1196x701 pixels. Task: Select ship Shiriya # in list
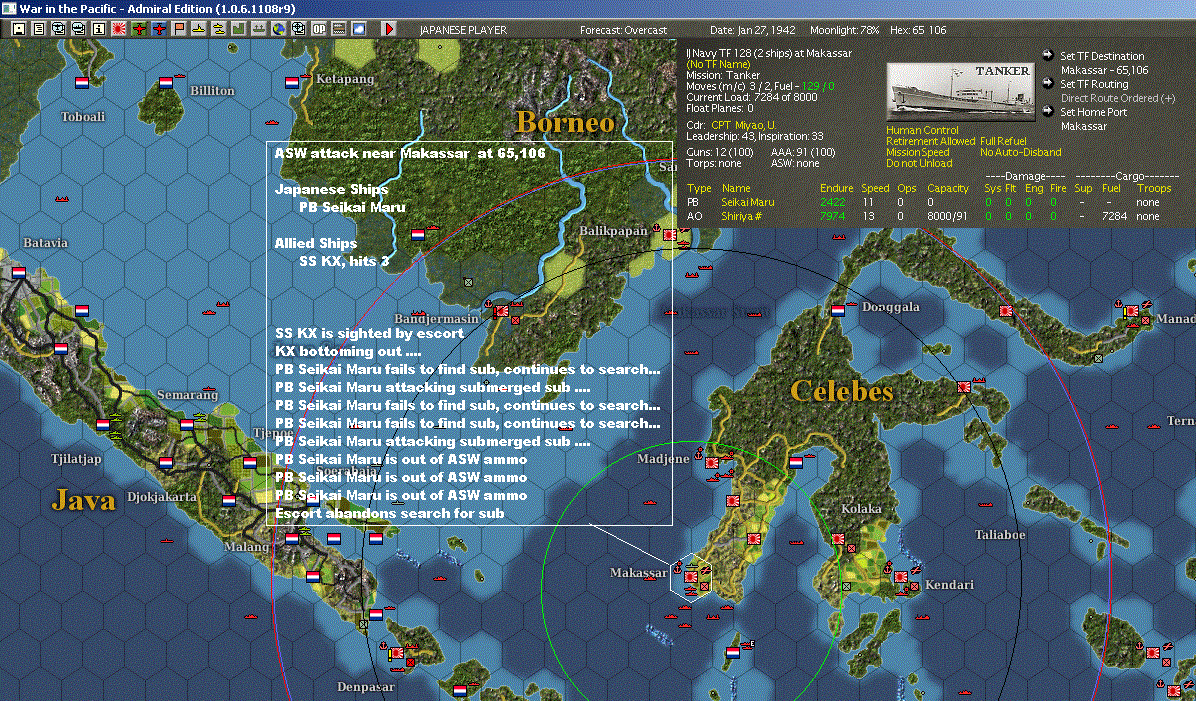coord(741,216)
